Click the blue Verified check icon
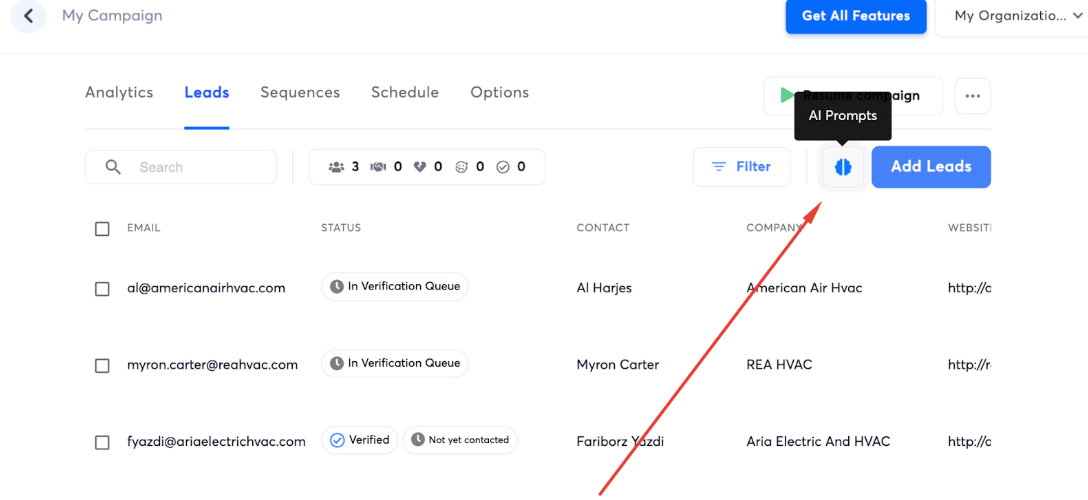This screenshot has height=500, width=1088. click(337, 440)
